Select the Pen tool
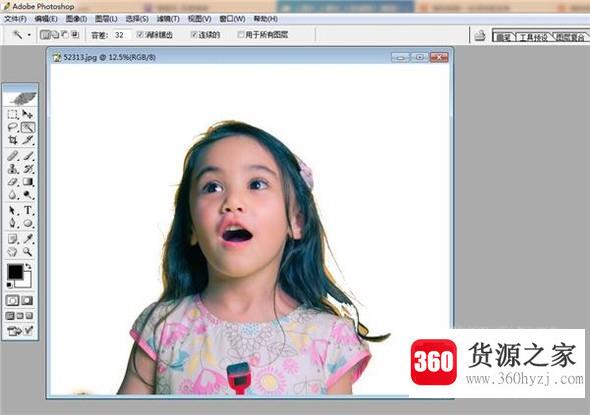 (13, 223)
